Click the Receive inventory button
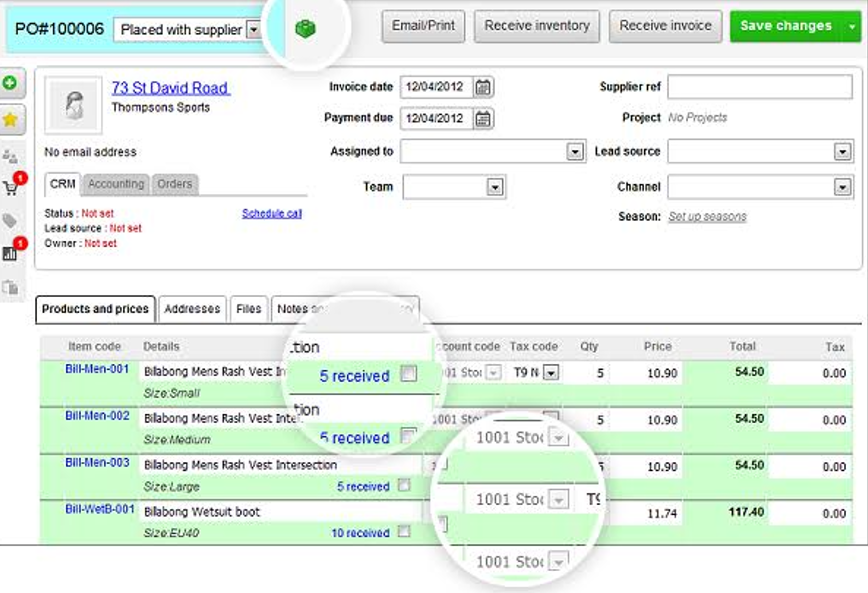Screen dimensions: 868x593 537,26
